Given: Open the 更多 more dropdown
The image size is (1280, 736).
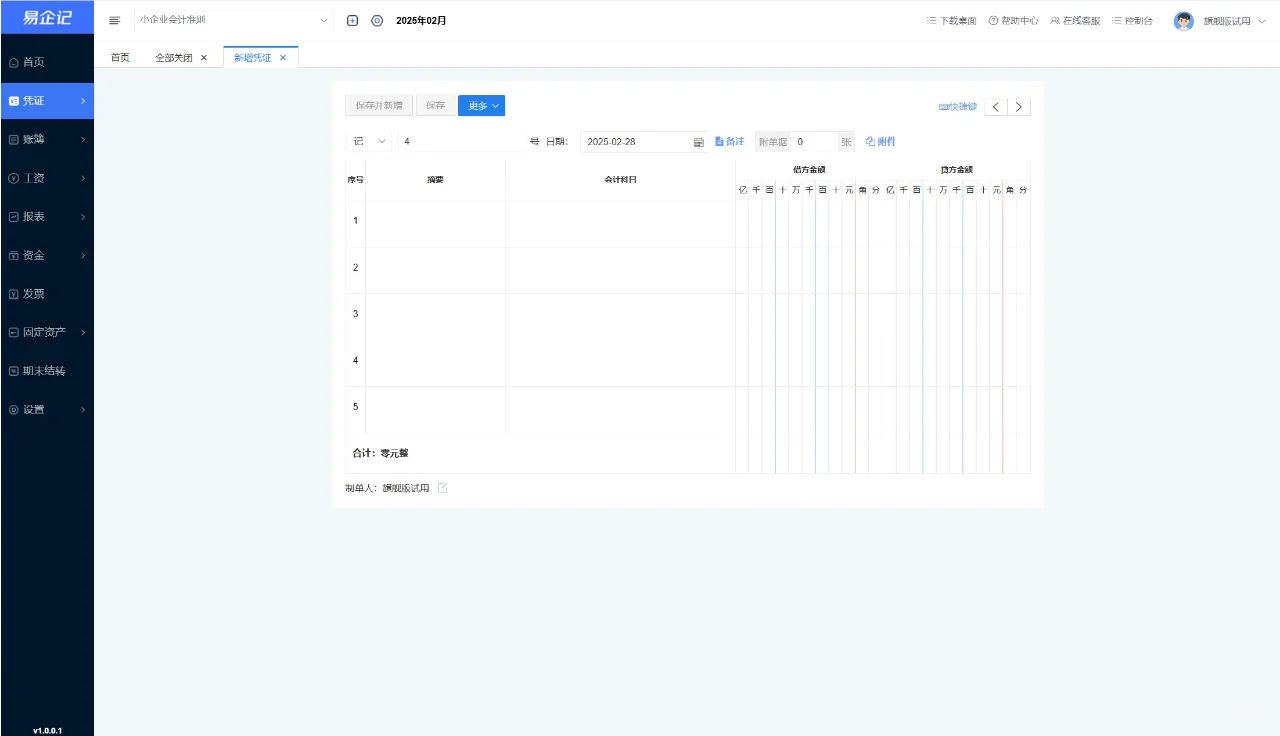Looking at the screenshot, I should (x=481, y=105).
